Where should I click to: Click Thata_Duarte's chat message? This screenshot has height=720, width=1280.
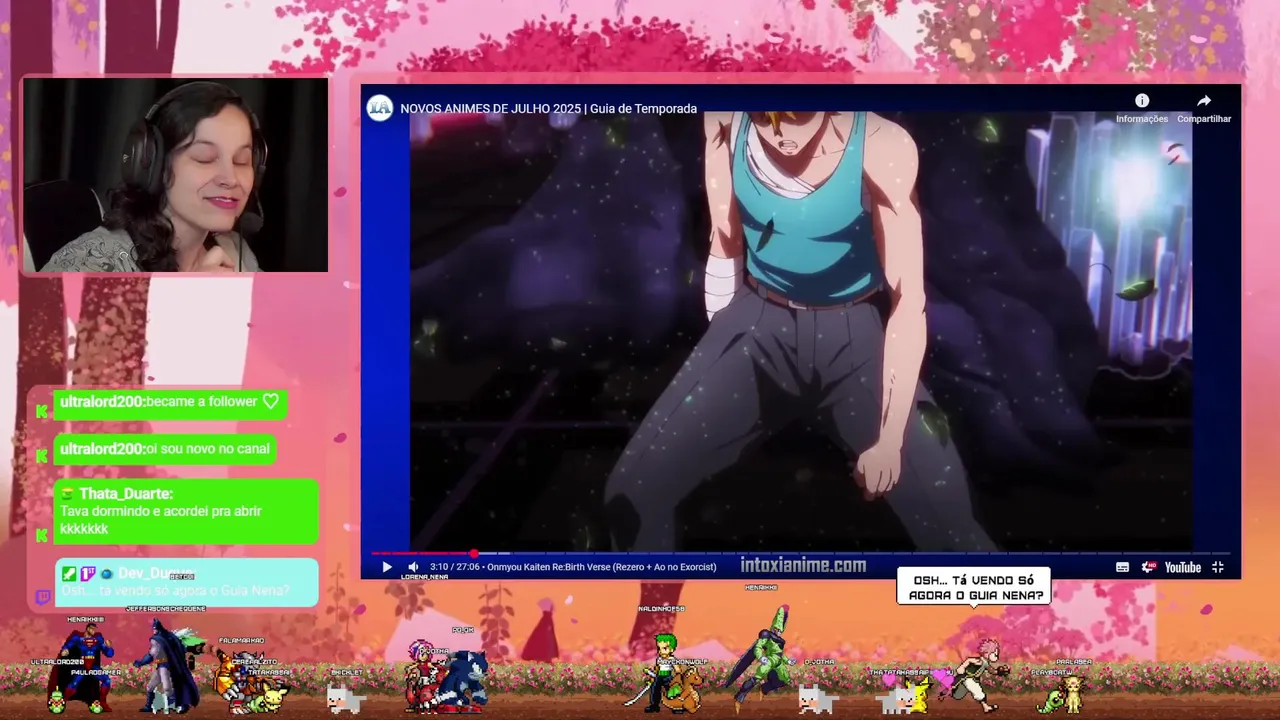[186, 511]
